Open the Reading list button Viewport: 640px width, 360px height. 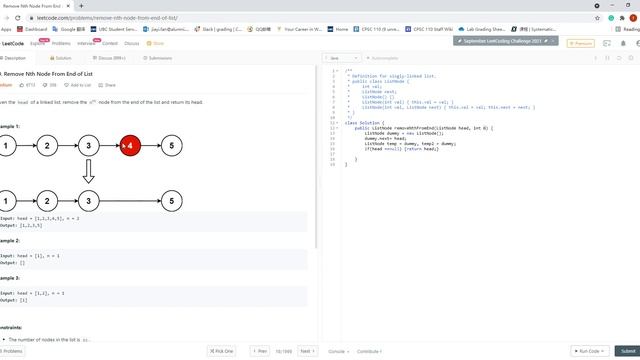tap(627, 29)
